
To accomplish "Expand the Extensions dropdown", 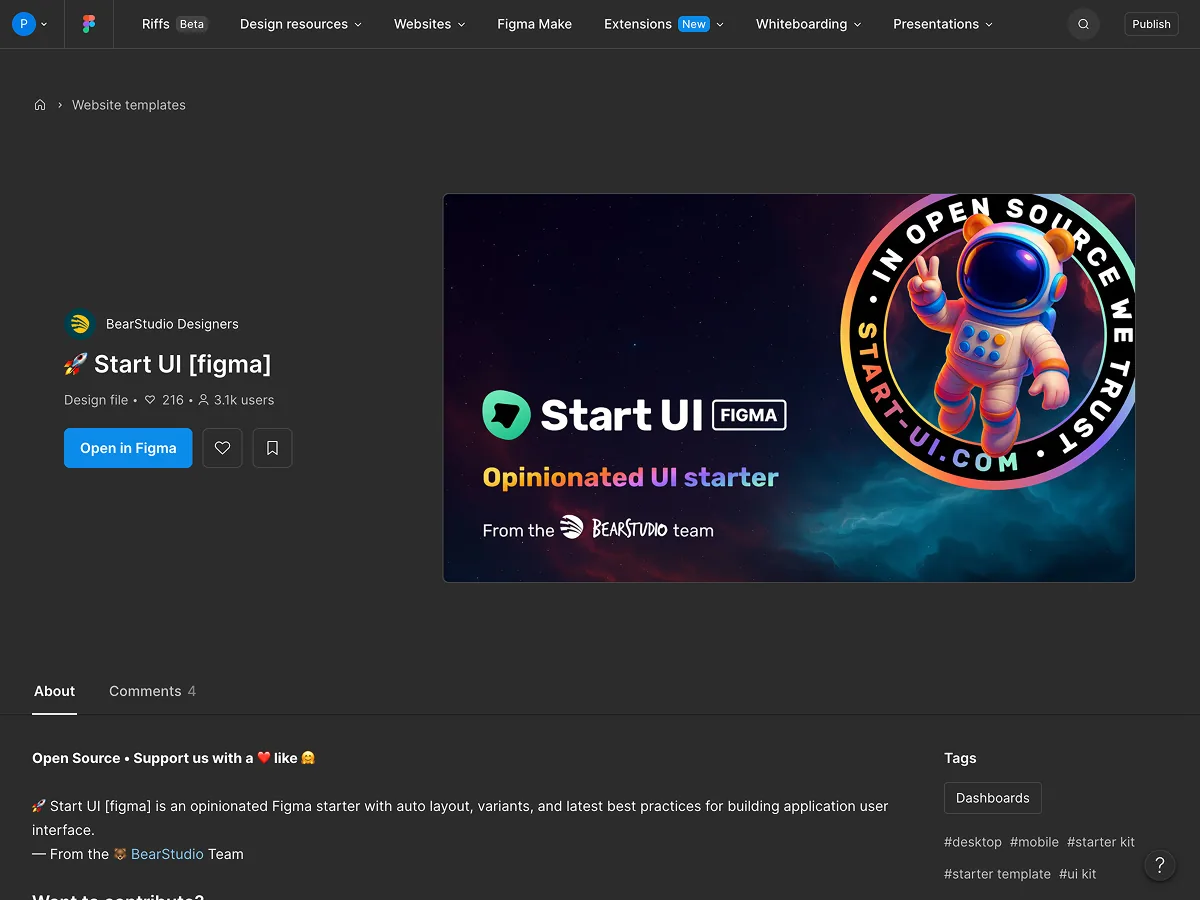I will coord(664,24).
